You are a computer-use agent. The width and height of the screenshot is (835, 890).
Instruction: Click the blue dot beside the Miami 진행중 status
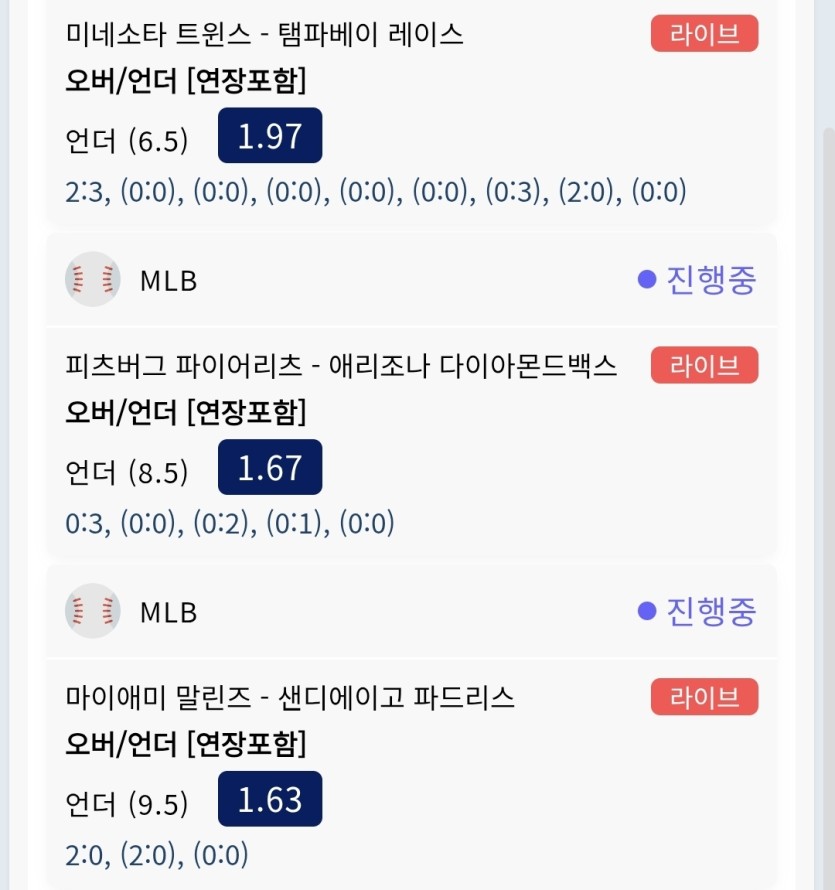(x=647, y=611)
